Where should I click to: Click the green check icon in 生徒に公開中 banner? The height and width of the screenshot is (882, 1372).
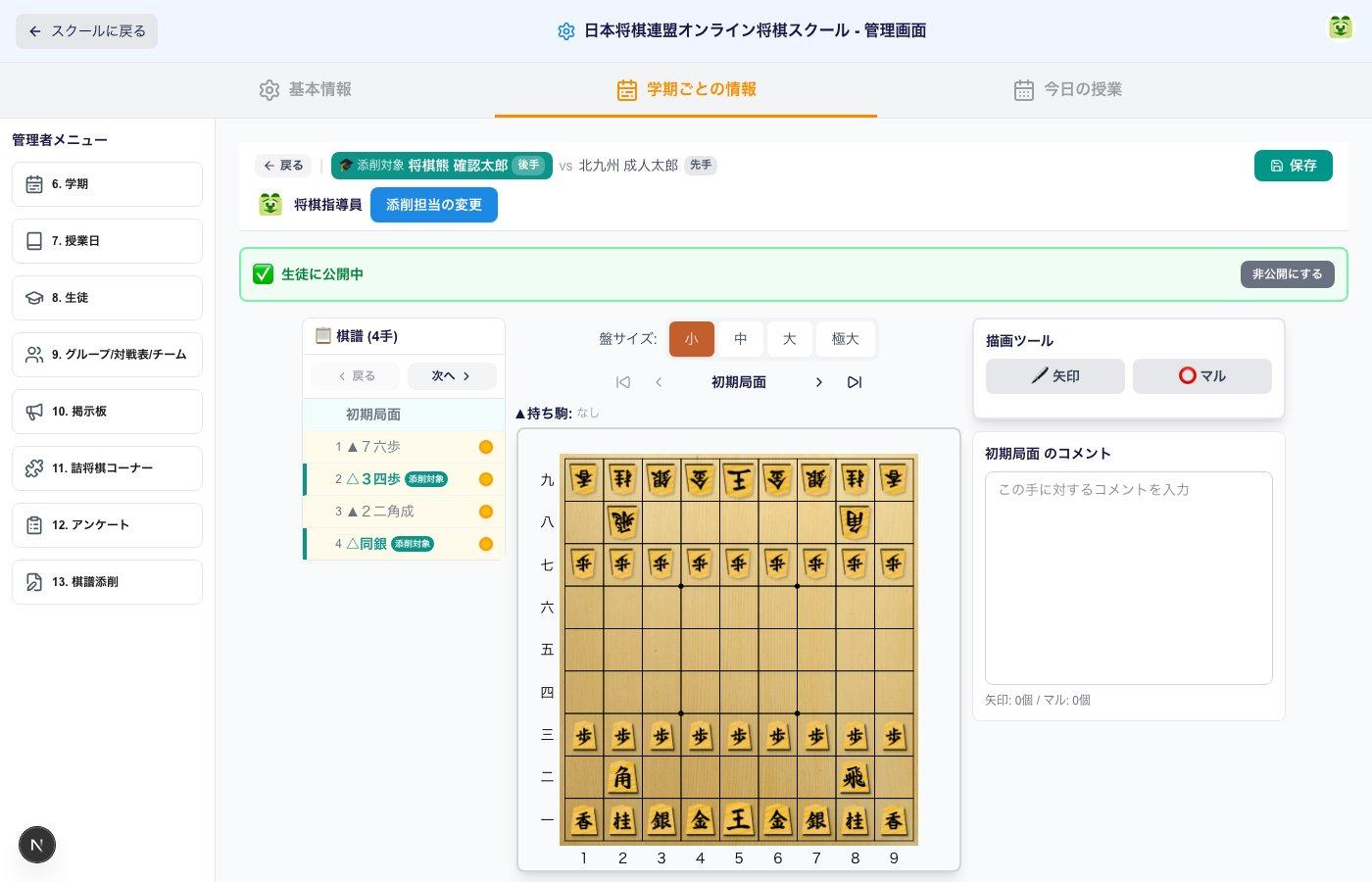tap(263, 274)
